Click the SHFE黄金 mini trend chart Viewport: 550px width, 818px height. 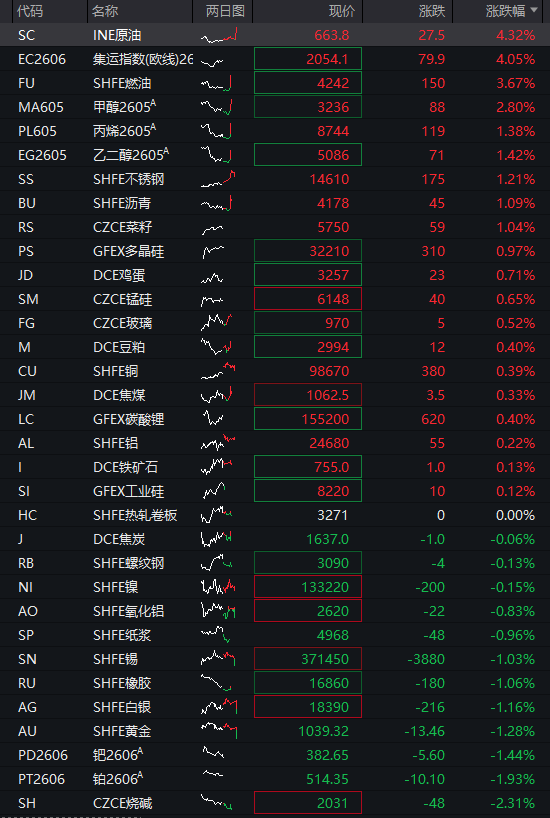click(x=219, y=731)
